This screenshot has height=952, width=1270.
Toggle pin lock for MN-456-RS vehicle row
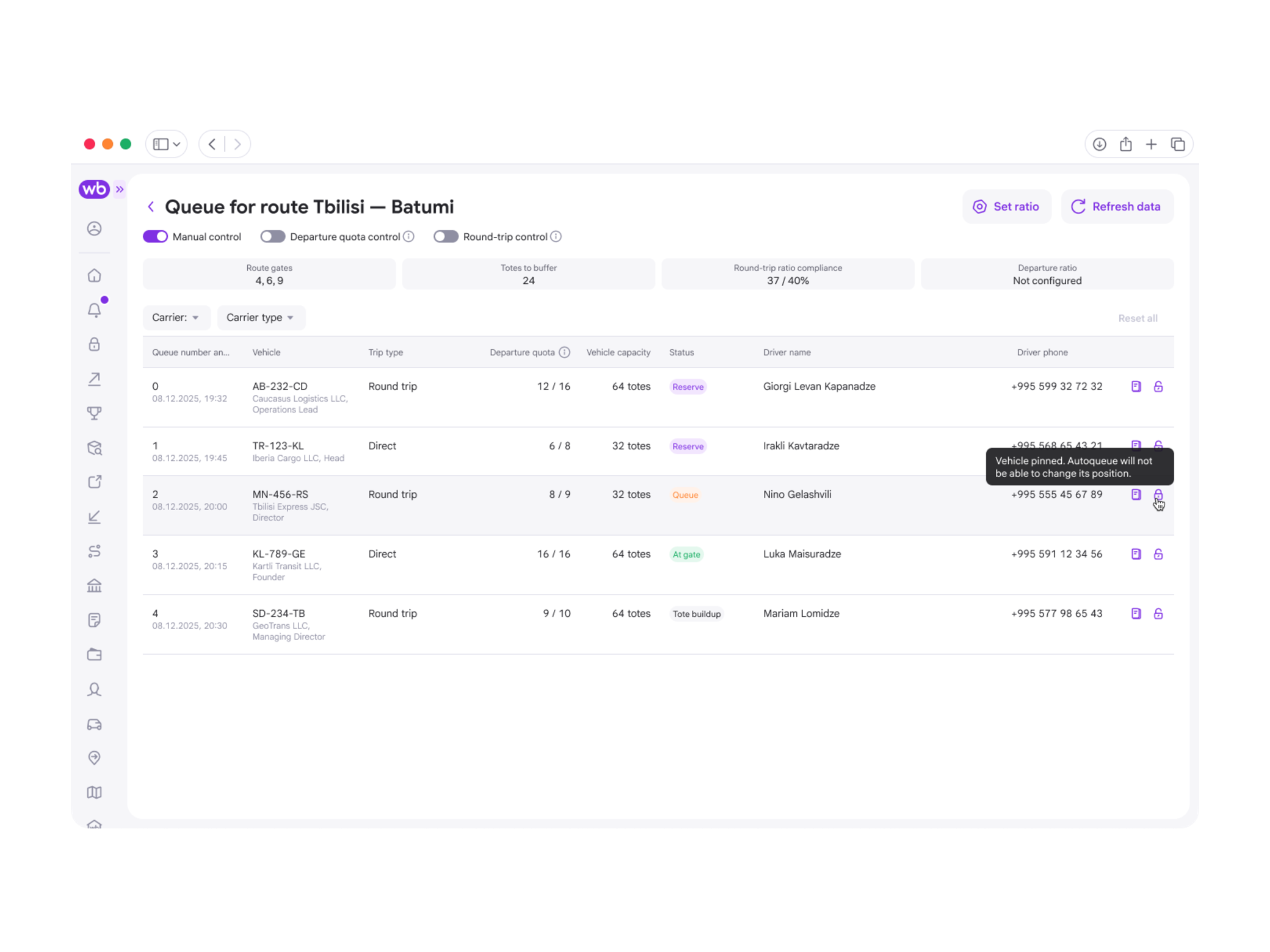pos(1158,495)
